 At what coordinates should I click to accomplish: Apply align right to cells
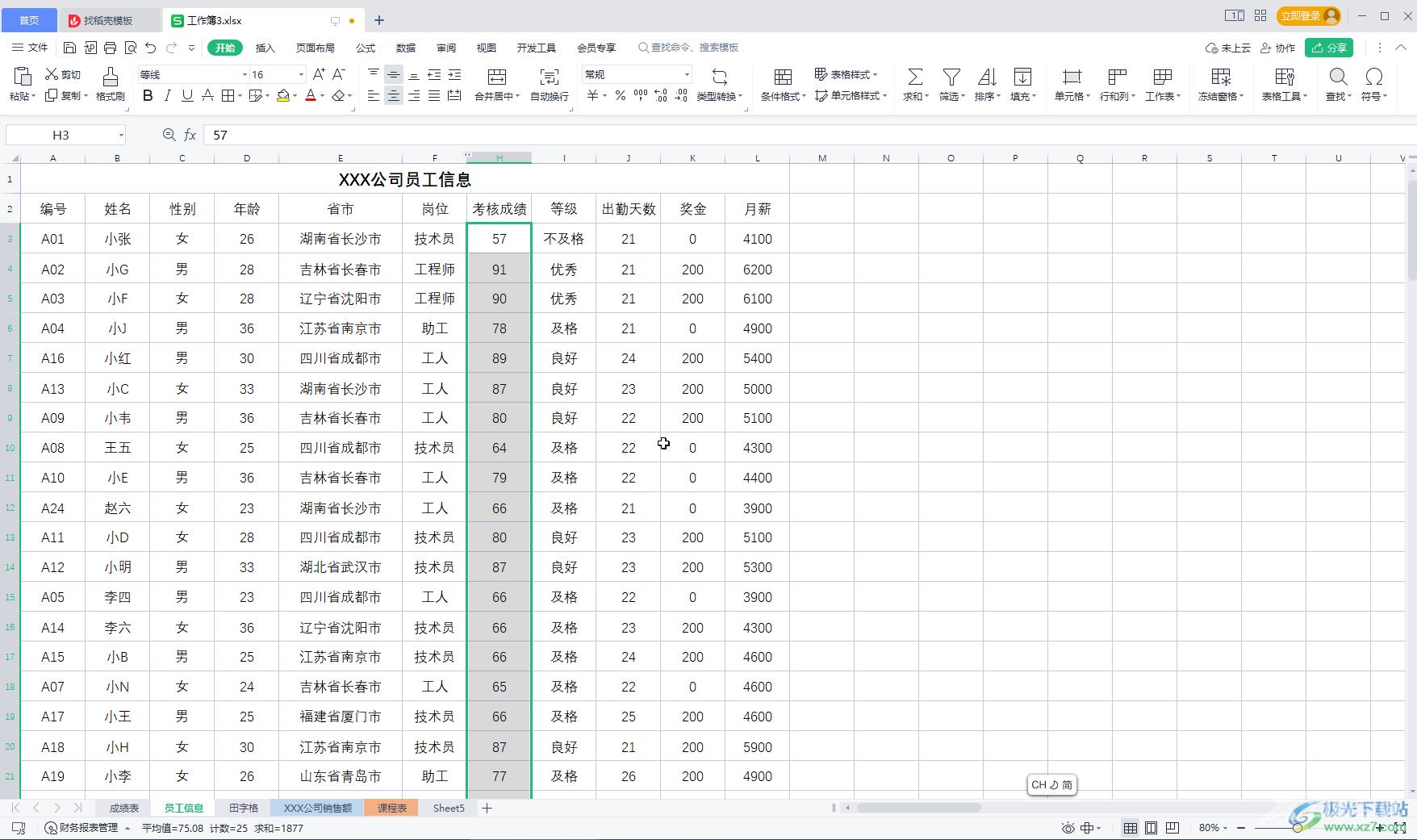[414, 96]
